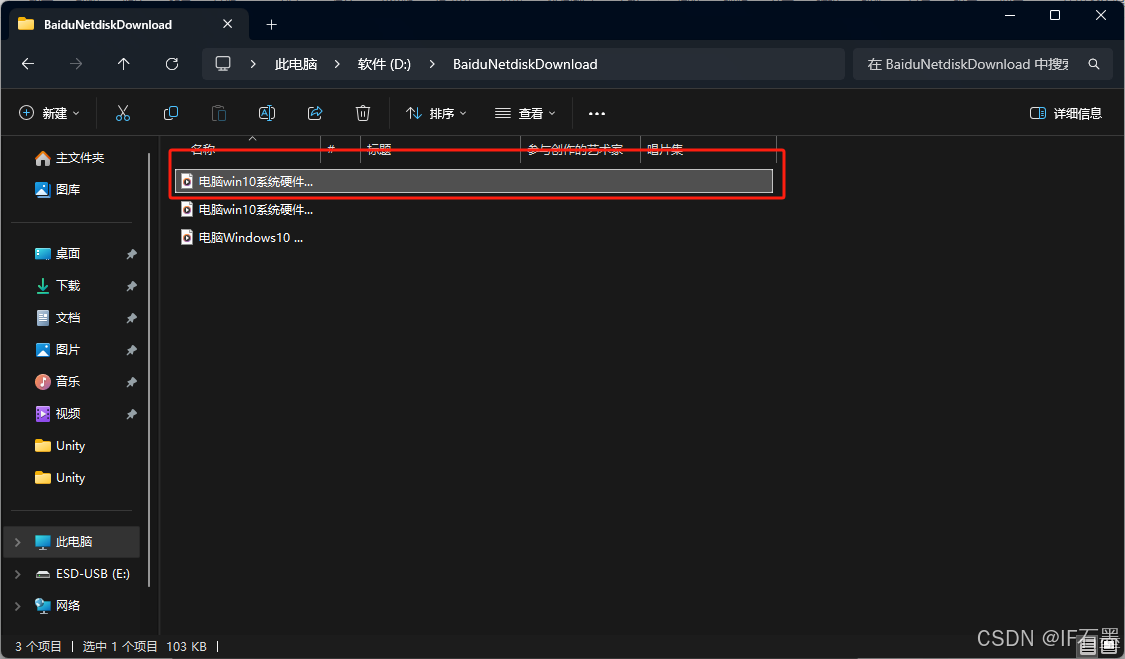Navigate to 此电脑 in address breadcrumb
The width and height of the screenshot is (1125, 659).
pyautogui.click(x=296, y=64)
